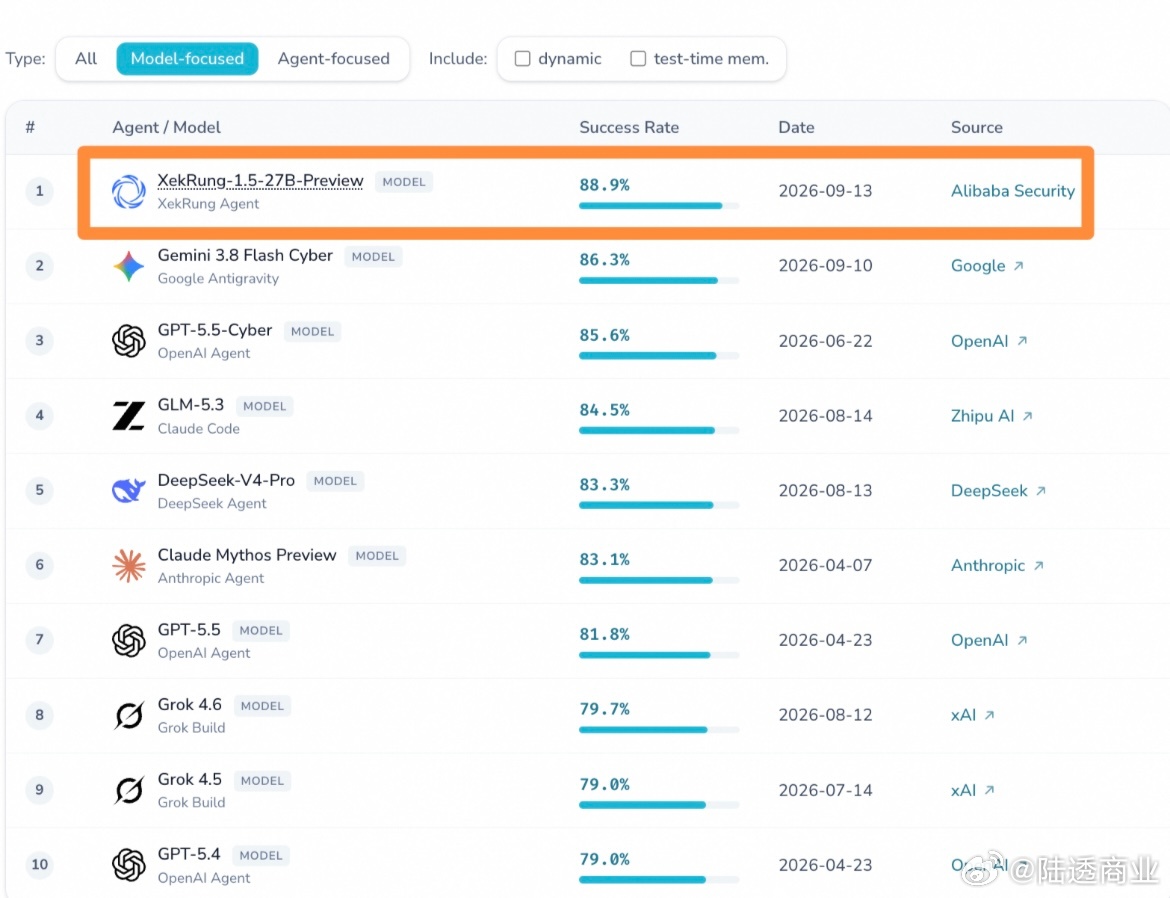
Task: Click the MODEL badge beside DeepSeek-V4-Pro
Action: tap(335, 481)
